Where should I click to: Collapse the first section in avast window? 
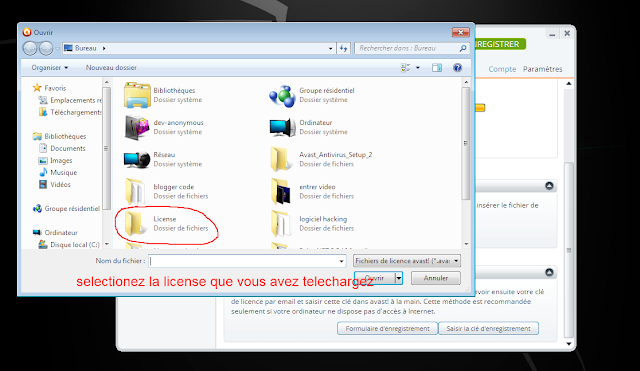[549, 186]
